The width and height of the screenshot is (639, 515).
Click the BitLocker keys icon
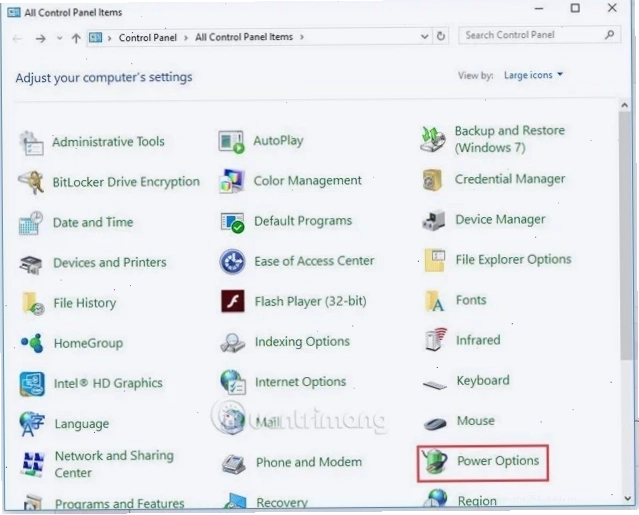coord(31,182)
